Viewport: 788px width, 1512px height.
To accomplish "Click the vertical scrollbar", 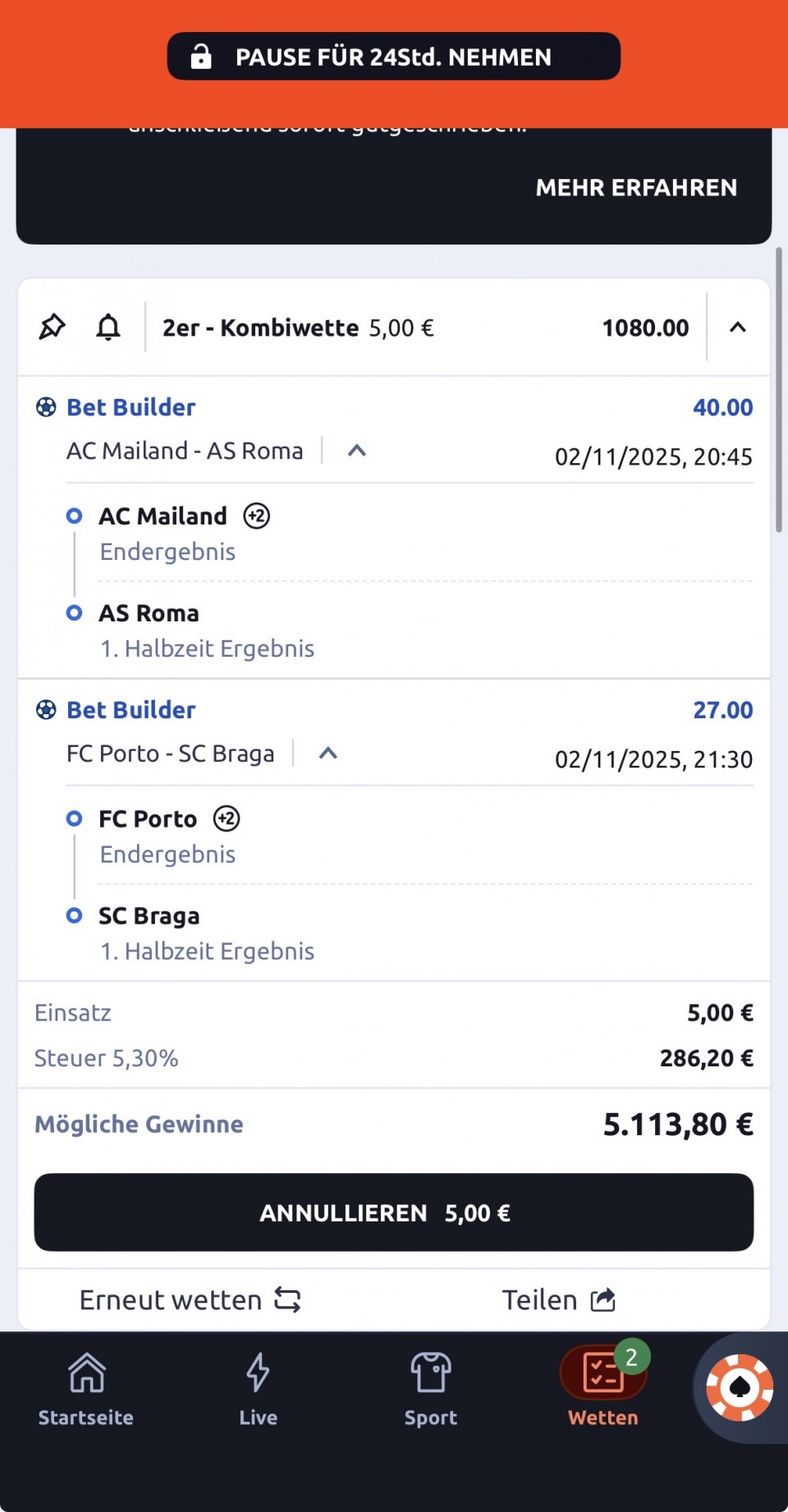I will click(778, 391).
